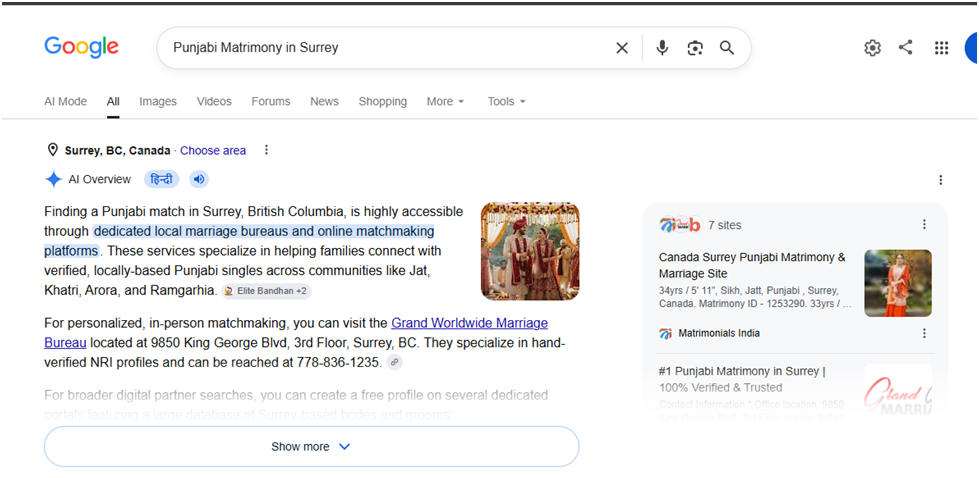The width and height of the screenshot is (979, 478).
Task: Open Elite Bandhan +2 source chip
Action: (x=267, y=291)
